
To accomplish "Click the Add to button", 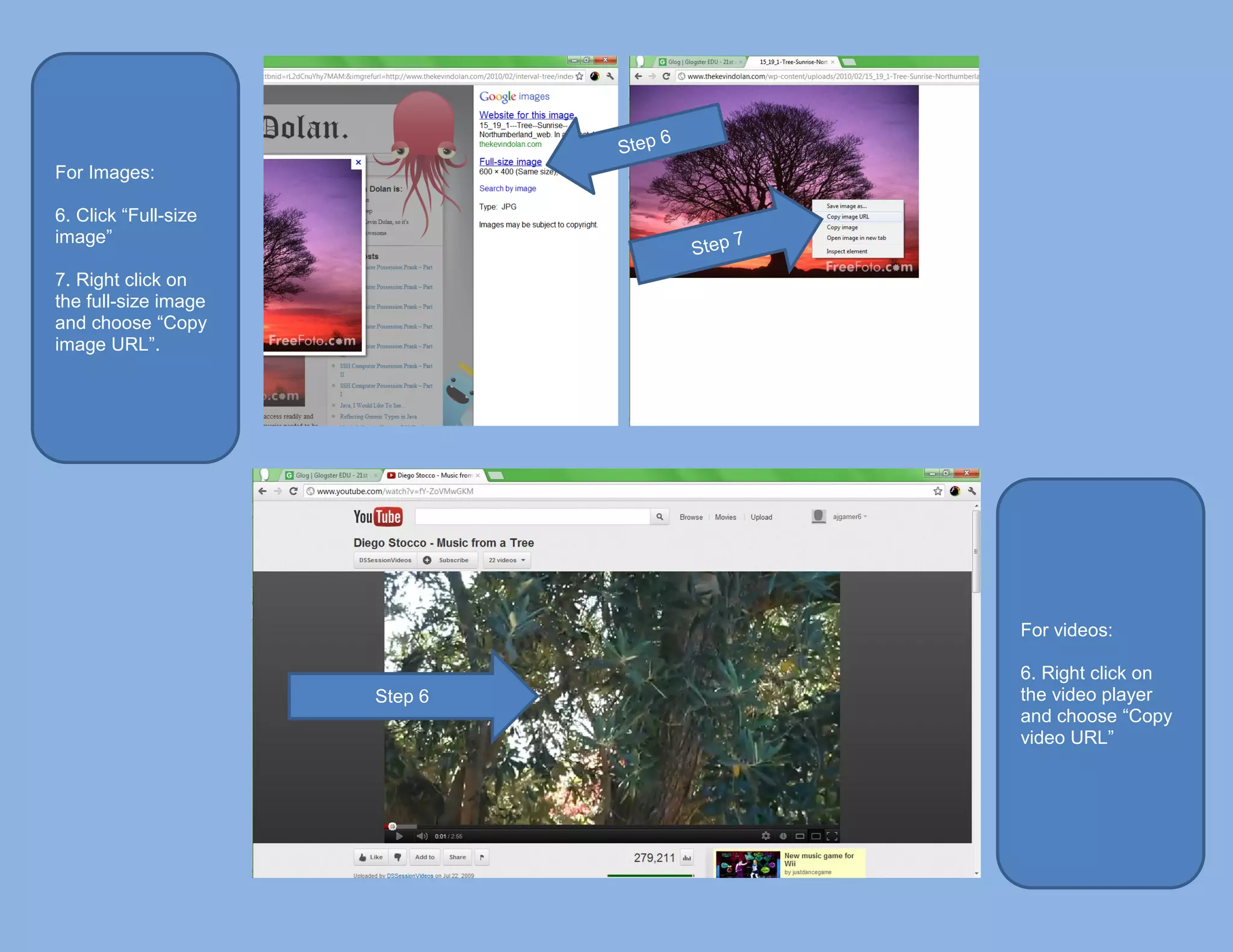I will [424, 857].
